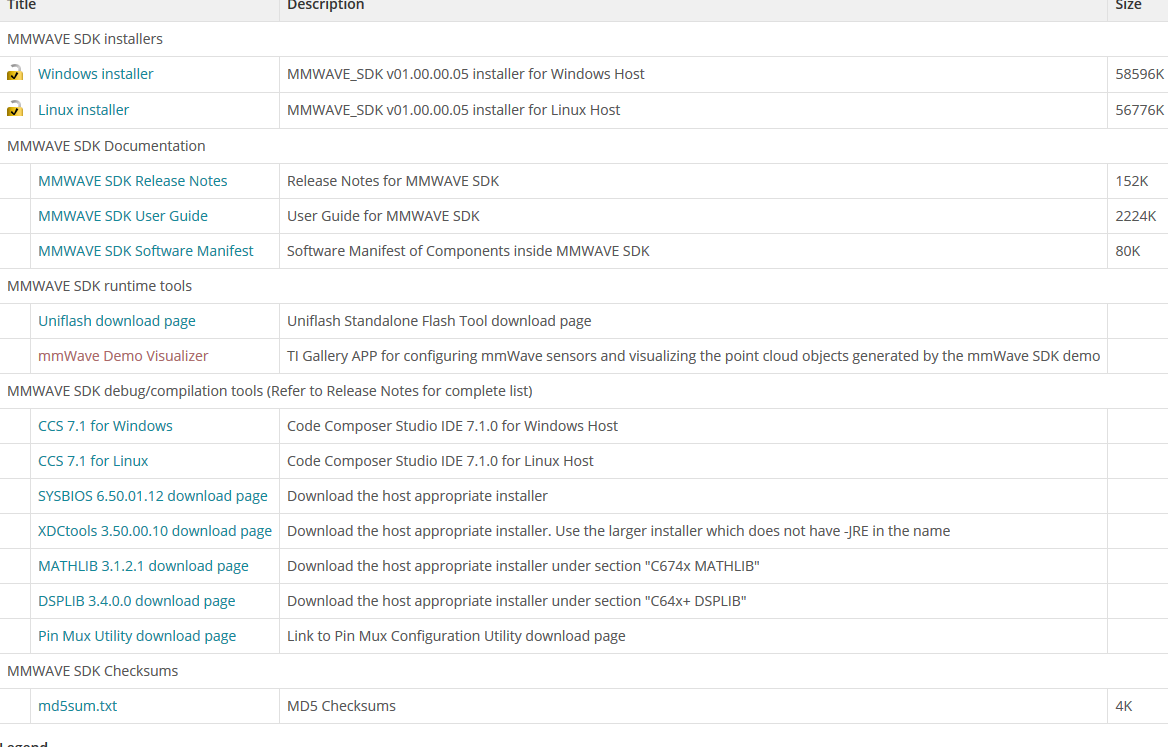The image size is (1168, 747).
Task: Go to SYSBIOS 6.50.01.12 download page
Action: coord(153,496)
